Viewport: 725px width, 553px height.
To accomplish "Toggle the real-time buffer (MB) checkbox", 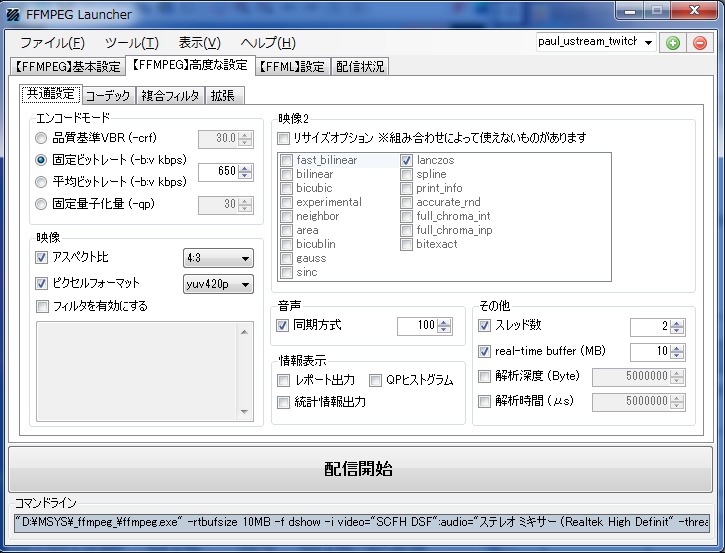I will (x=484, y=351).
